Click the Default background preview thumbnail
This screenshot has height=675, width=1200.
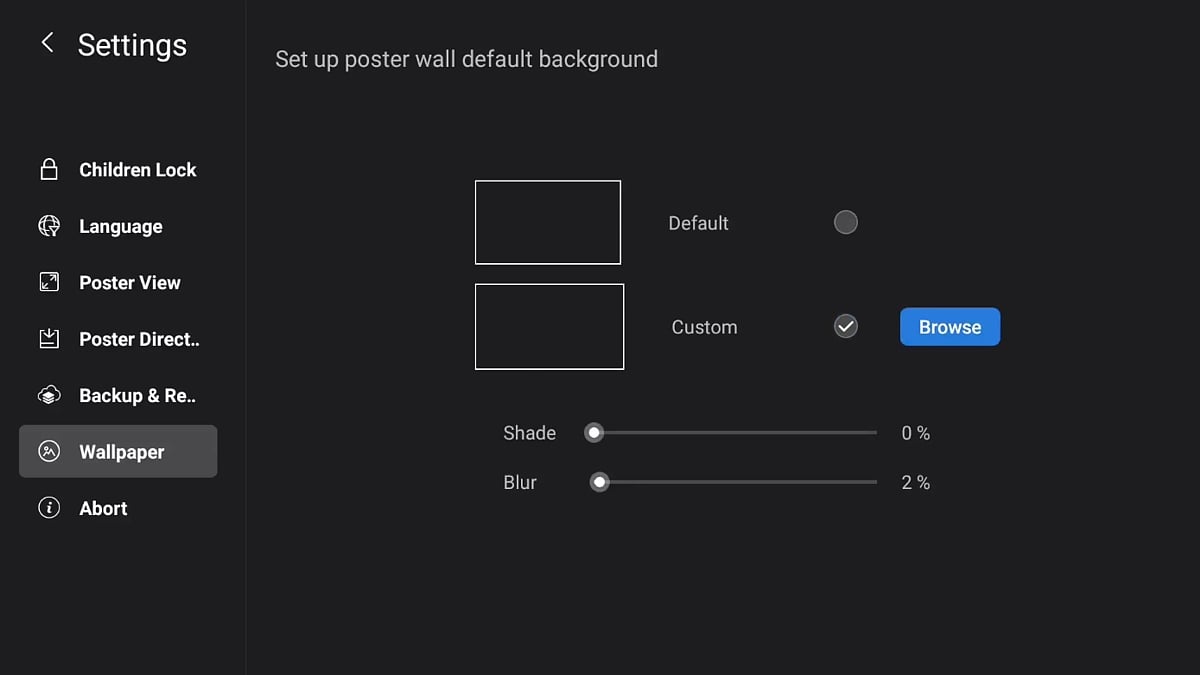click(548, 222)
